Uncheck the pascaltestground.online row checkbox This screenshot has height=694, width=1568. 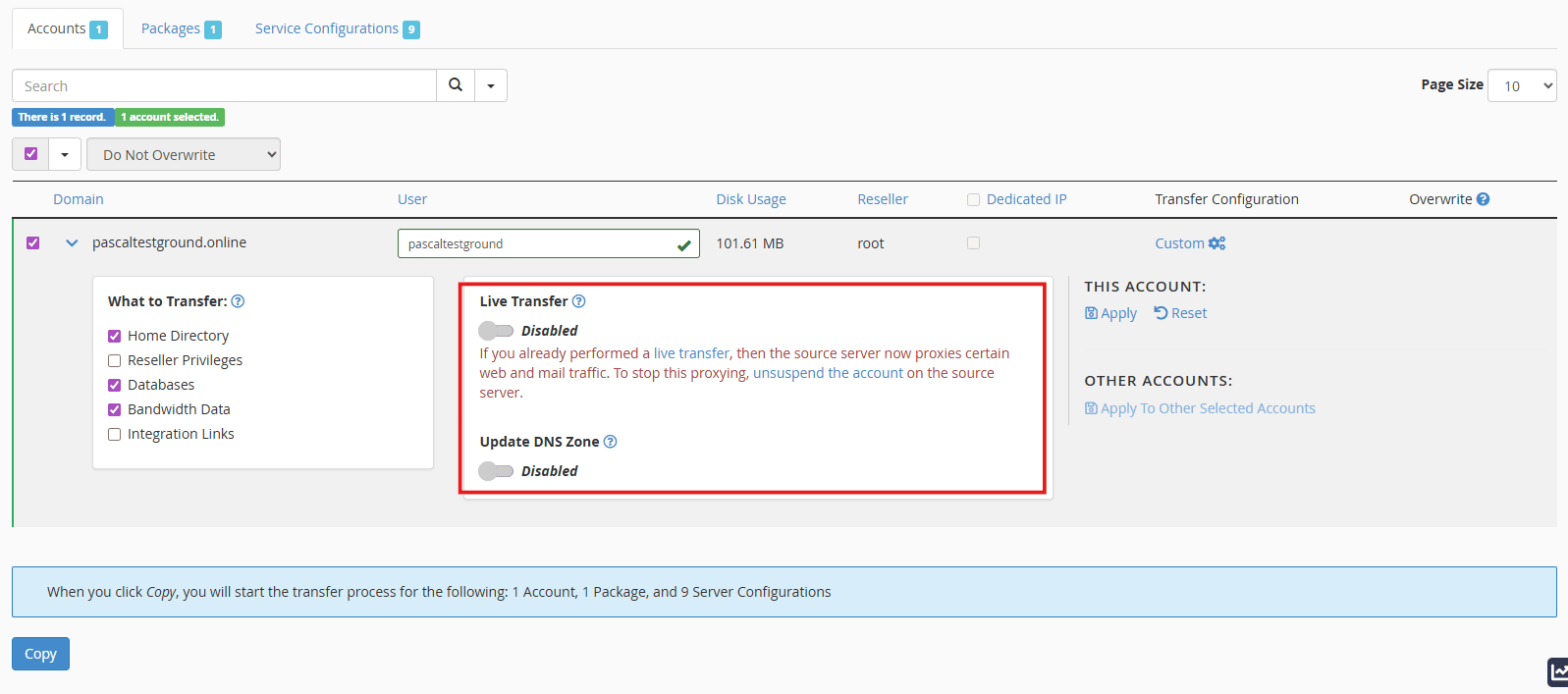(x=32, y=242)
